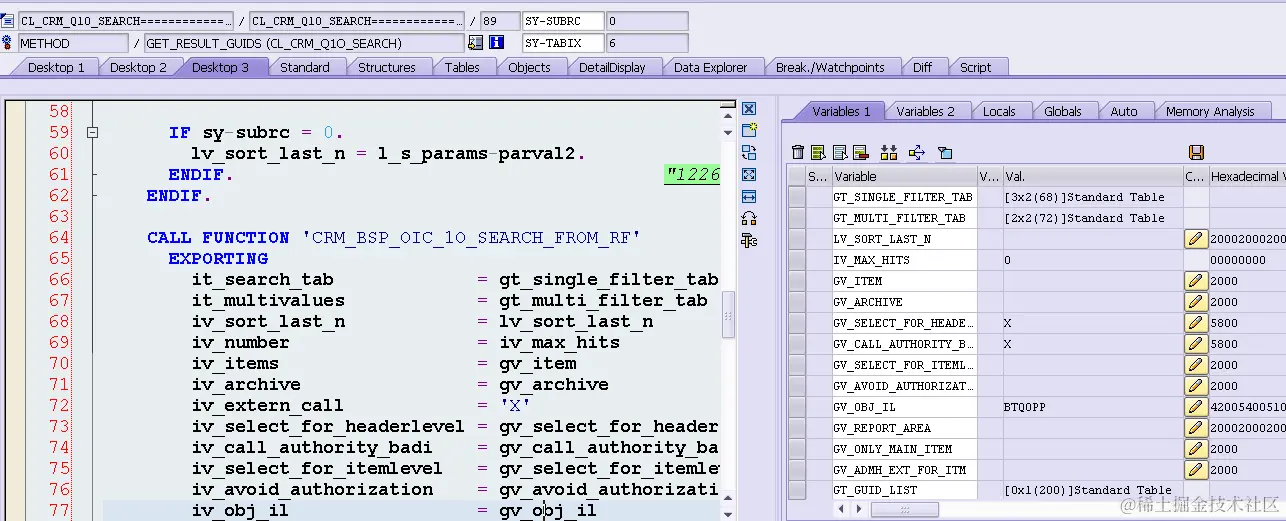
Task: Open the Structures tab
Action: pos(387,67)
